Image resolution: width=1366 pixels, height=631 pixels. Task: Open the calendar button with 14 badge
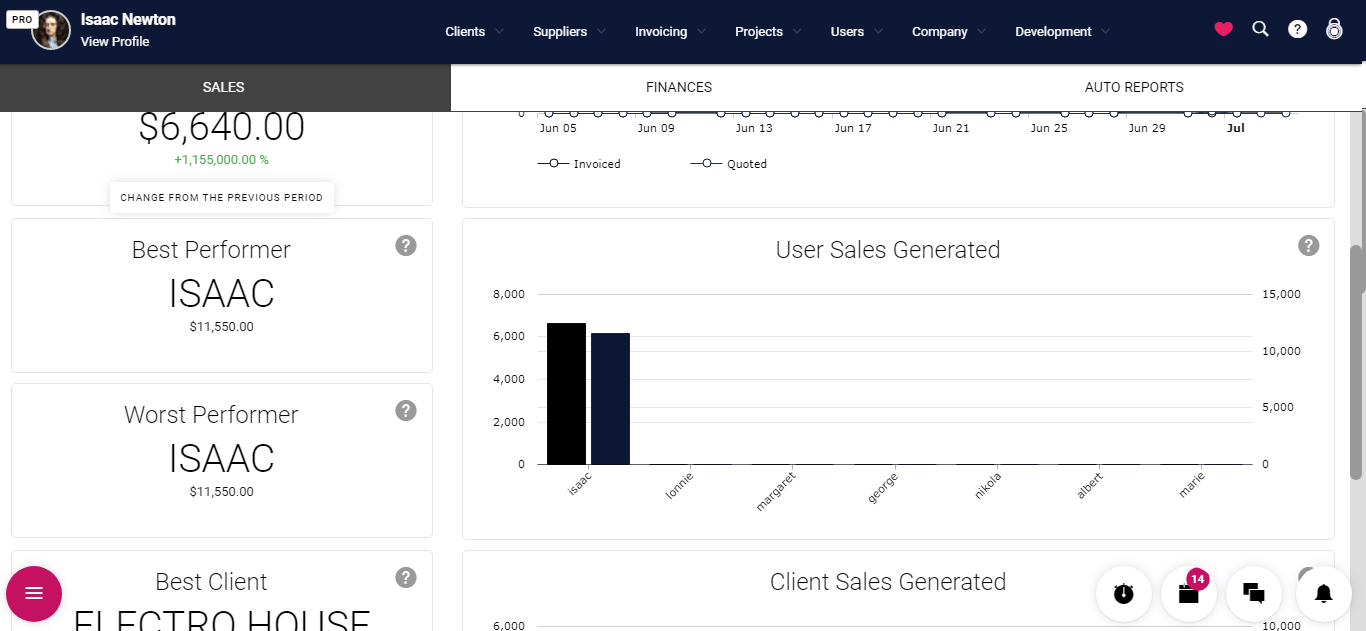click(x=1188, y=593)
